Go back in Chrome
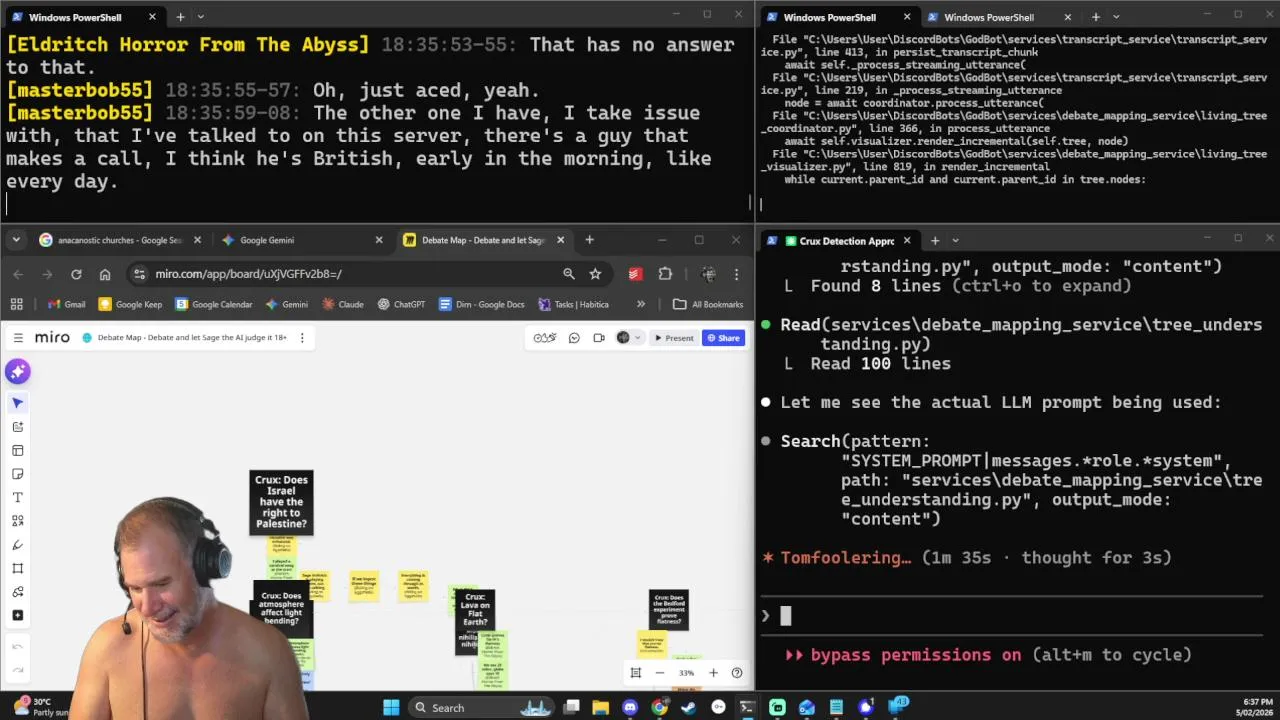 pos(18,274)
